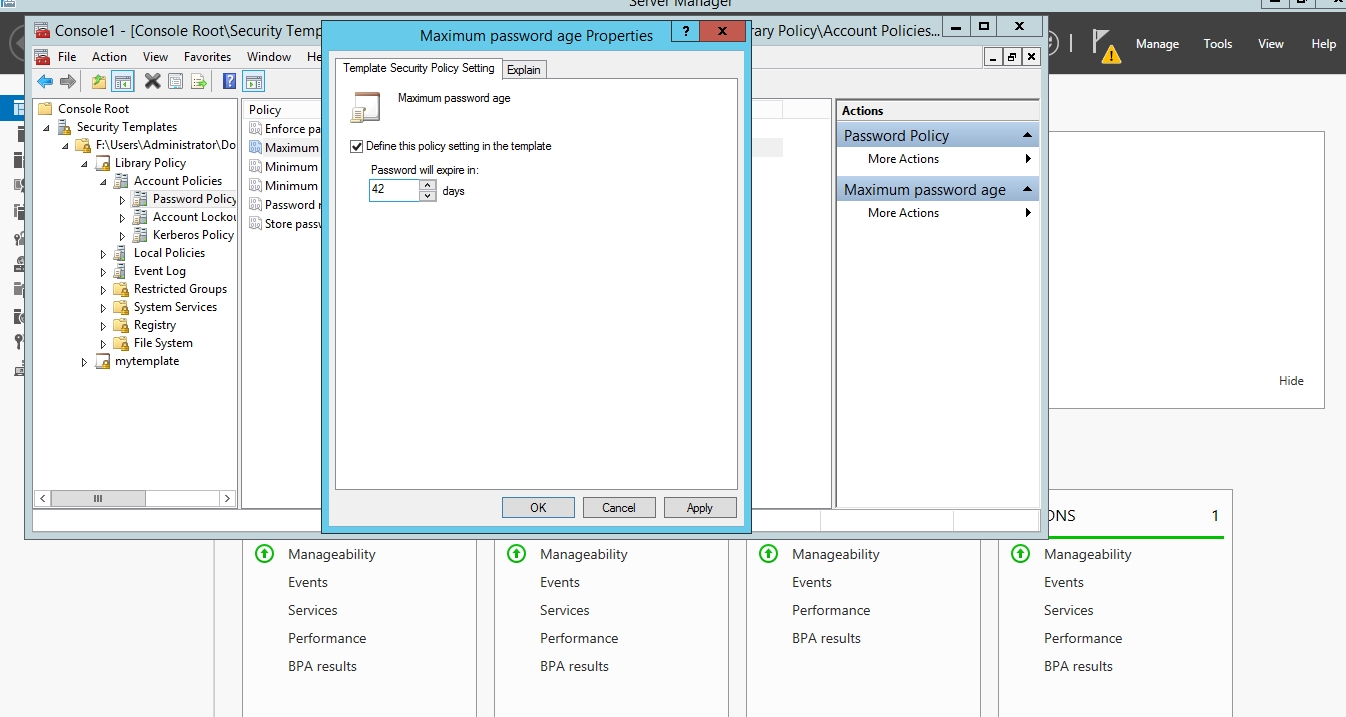Viewport: 1346px width, 717px height.
Task: Click the password expiry days input field
Action: coord(394,190)
